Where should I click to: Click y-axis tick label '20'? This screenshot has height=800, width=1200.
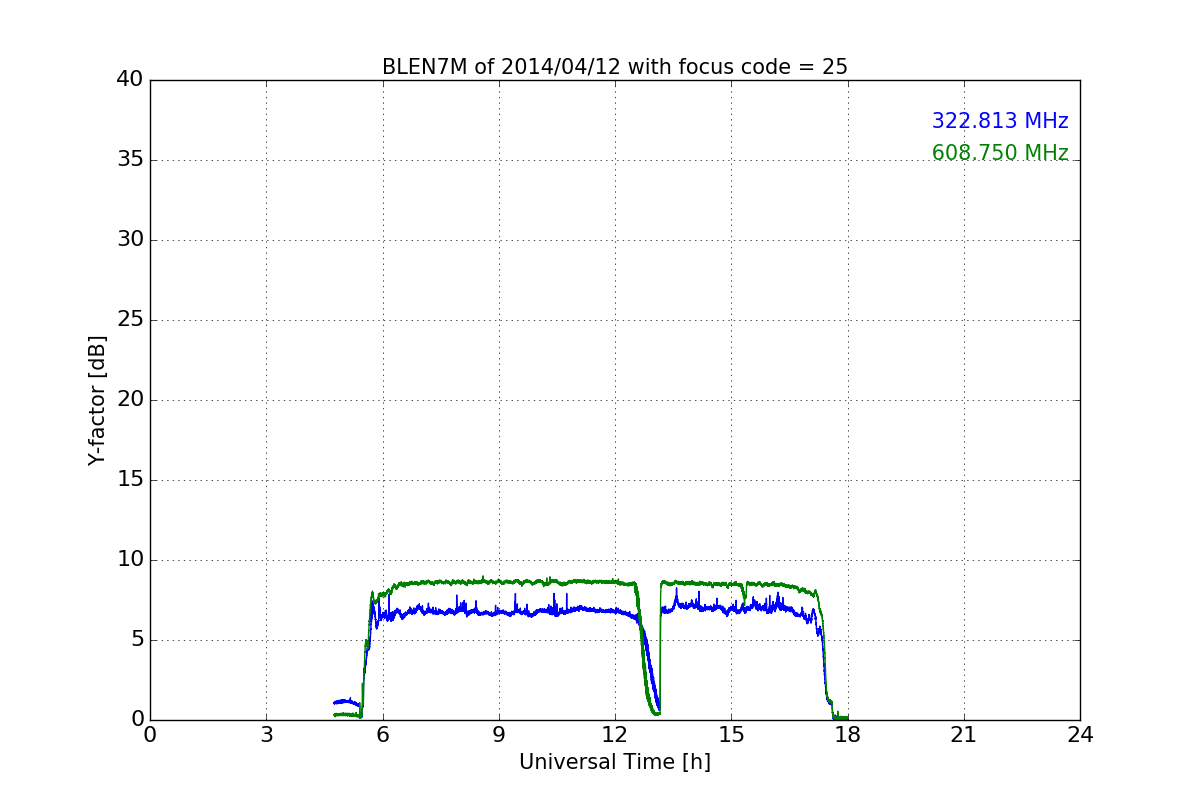point(130,400)
